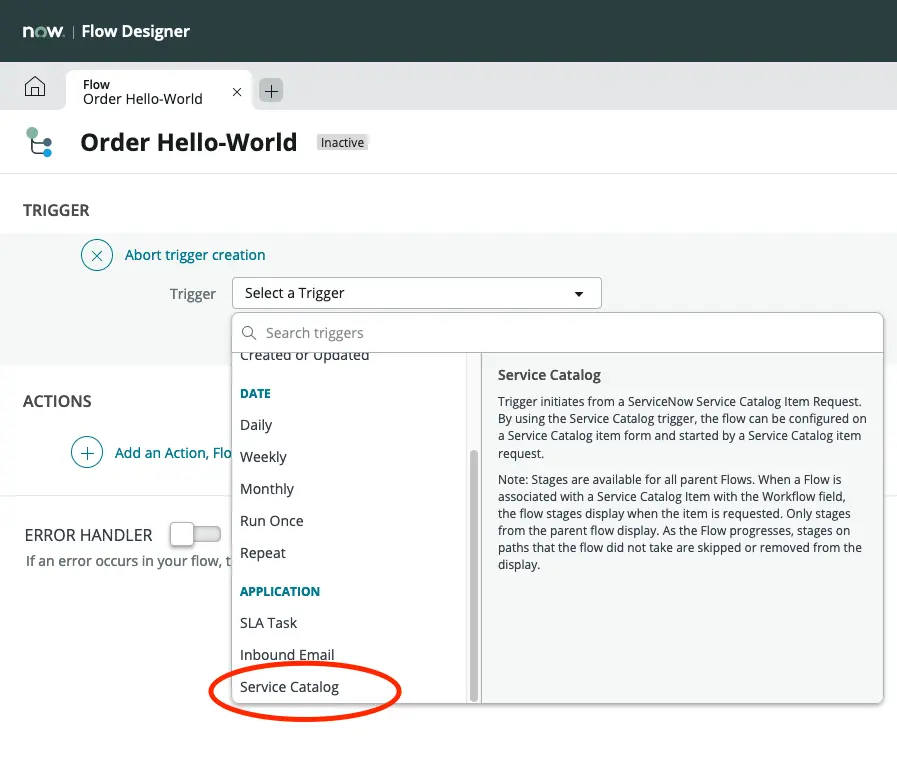
Task: Click the flow icon beside the title
Action: click(39, 142)
